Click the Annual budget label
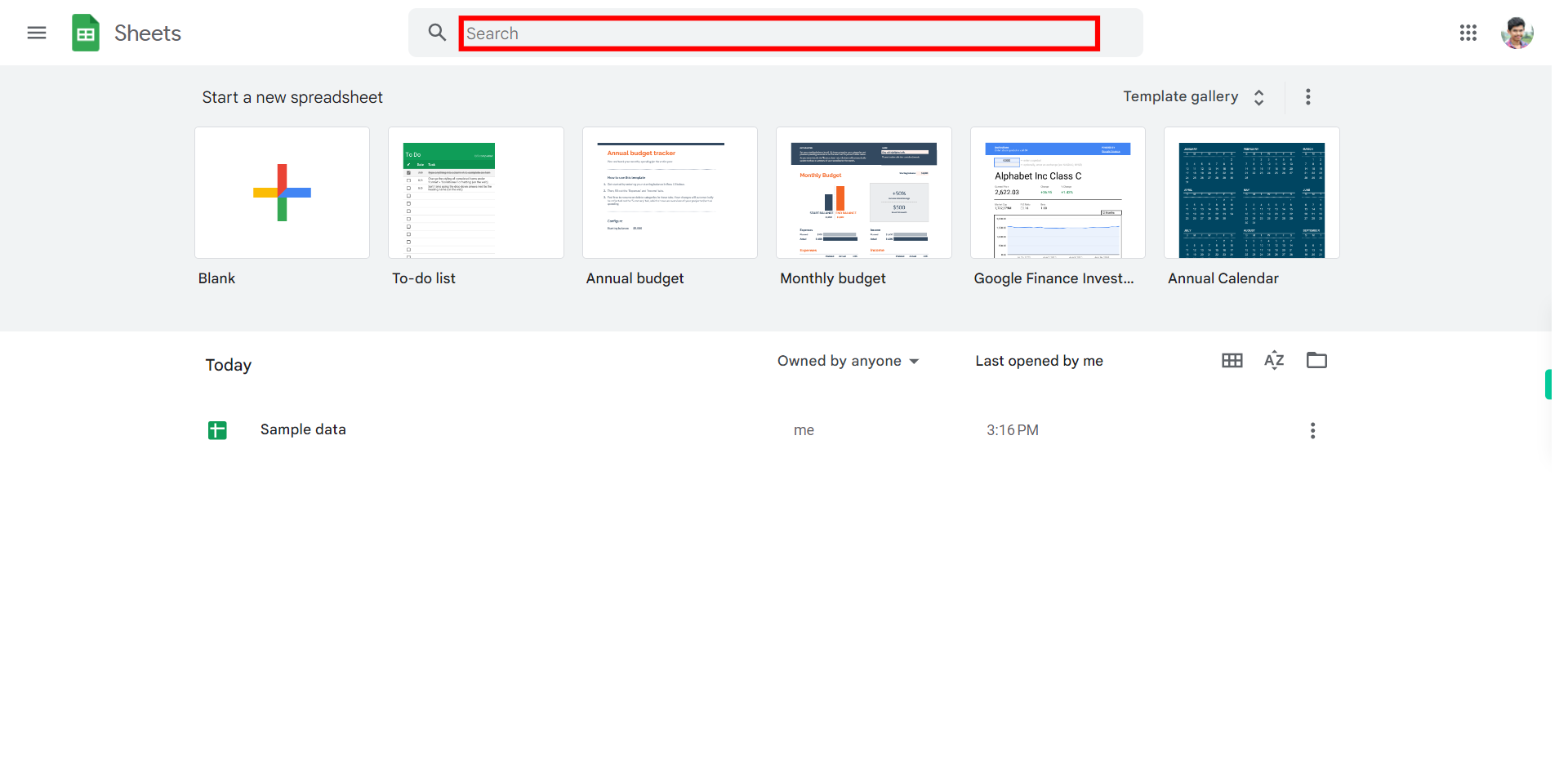This screenshot has width=1568, height=769. 635,278
